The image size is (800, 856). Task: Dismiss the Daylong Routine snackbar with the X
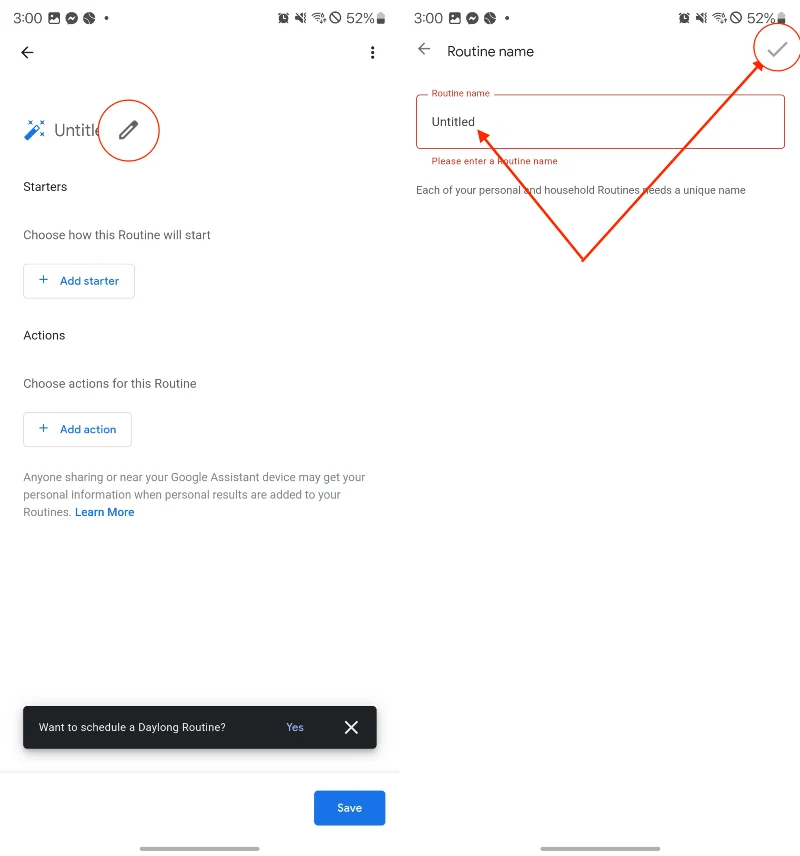point(351,727)
